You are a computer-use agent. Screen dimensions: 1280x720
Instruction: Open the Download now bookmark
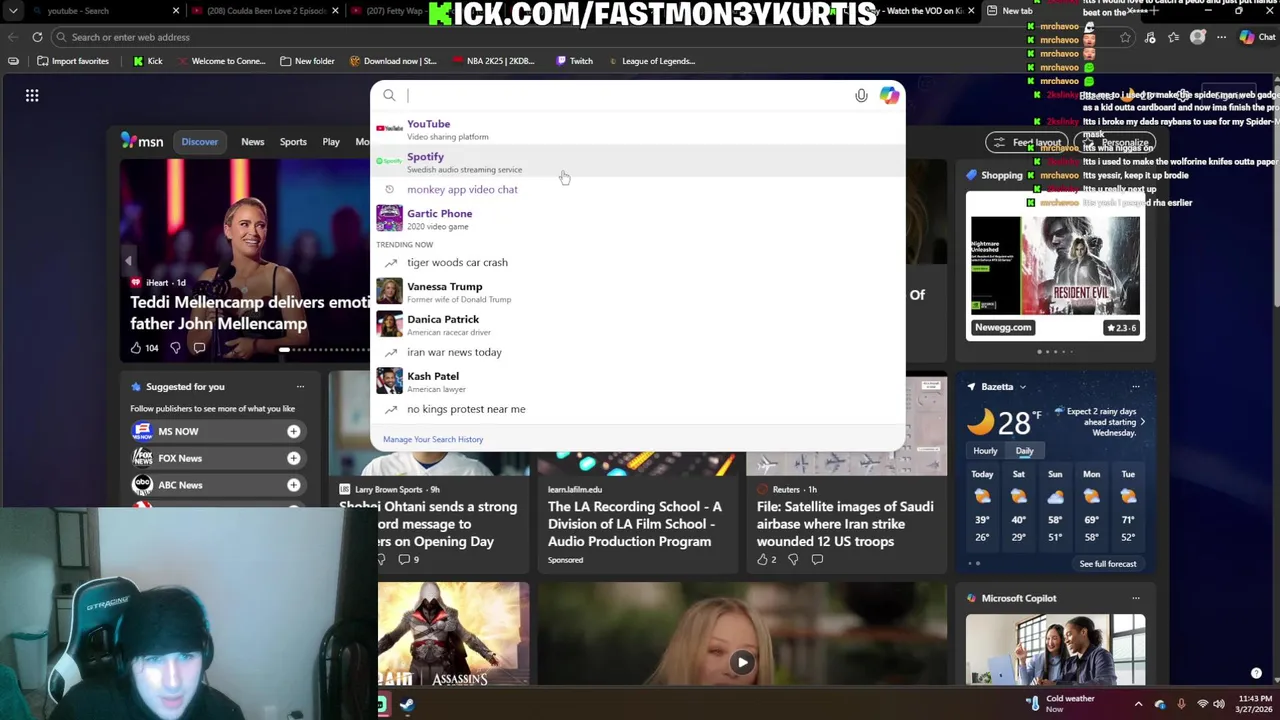tap(393, 61)
